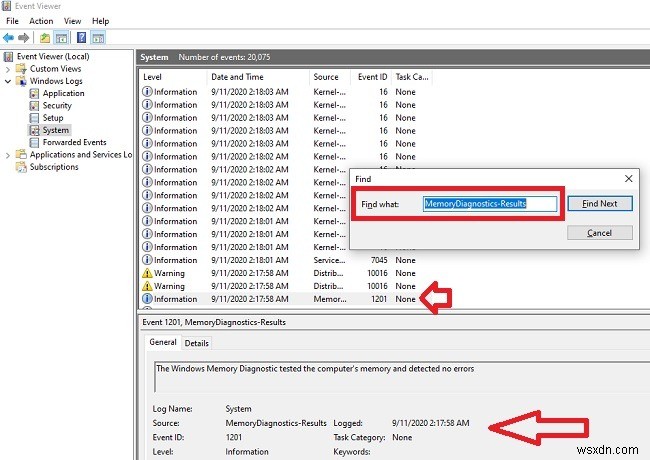Click the Source value MemoryDiagnostics-Results
Viewport: 650px width, 460px height.
coord(276,423)
